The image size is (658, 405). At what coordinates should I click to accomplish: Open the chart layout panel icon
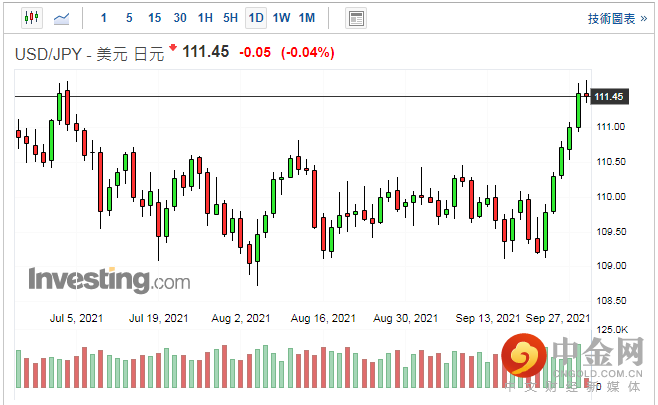pyautogui.click(x=355, y=18)
